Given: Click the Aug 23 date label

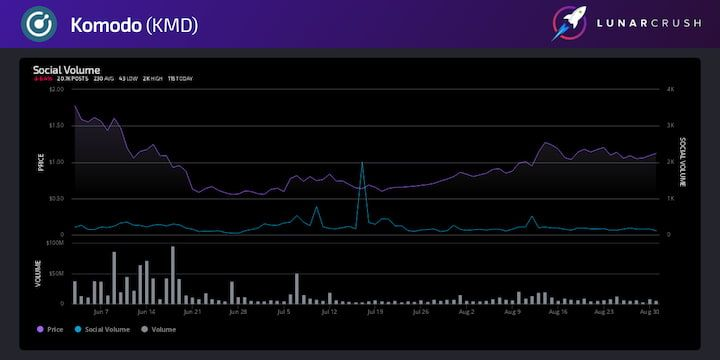Looking at the screenshot, I should click(604, 312).
